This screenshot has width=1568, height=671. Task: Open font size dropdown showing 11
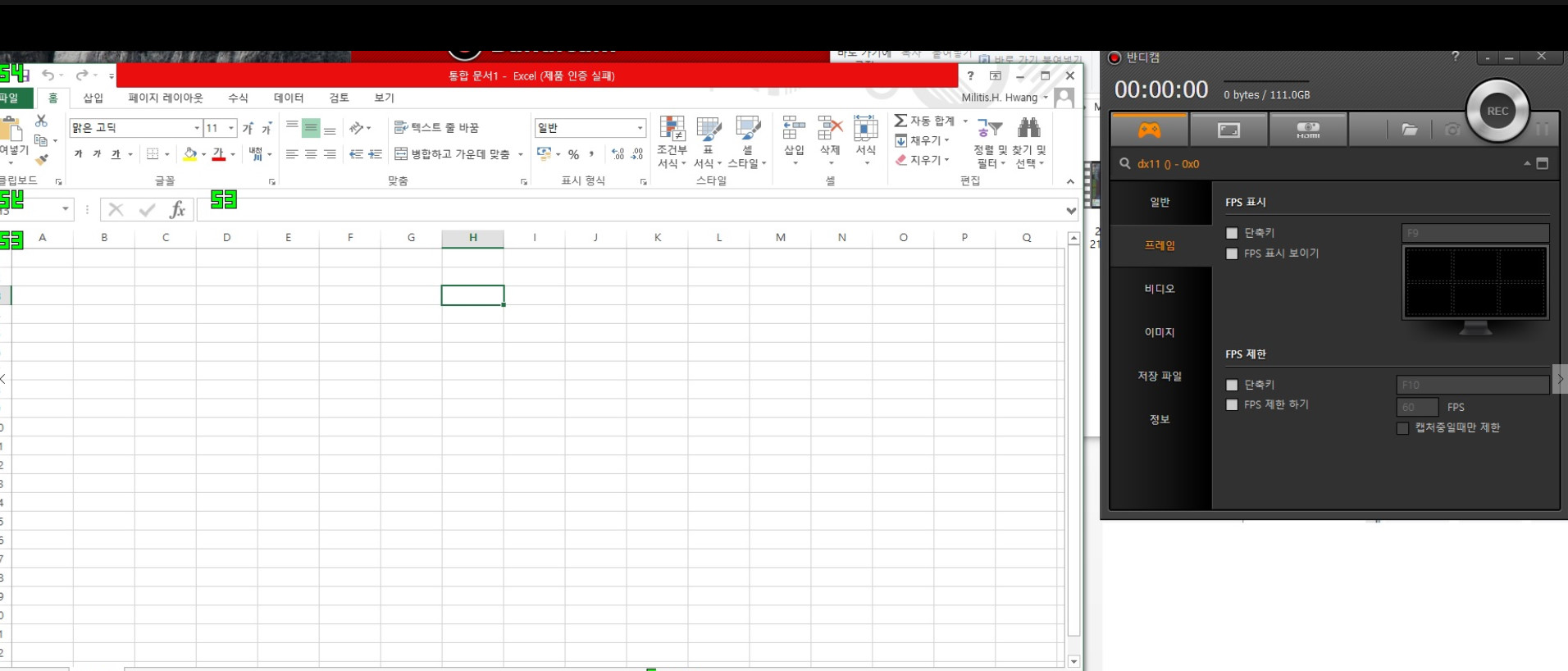pyautogui.click(x=231, y=128)
